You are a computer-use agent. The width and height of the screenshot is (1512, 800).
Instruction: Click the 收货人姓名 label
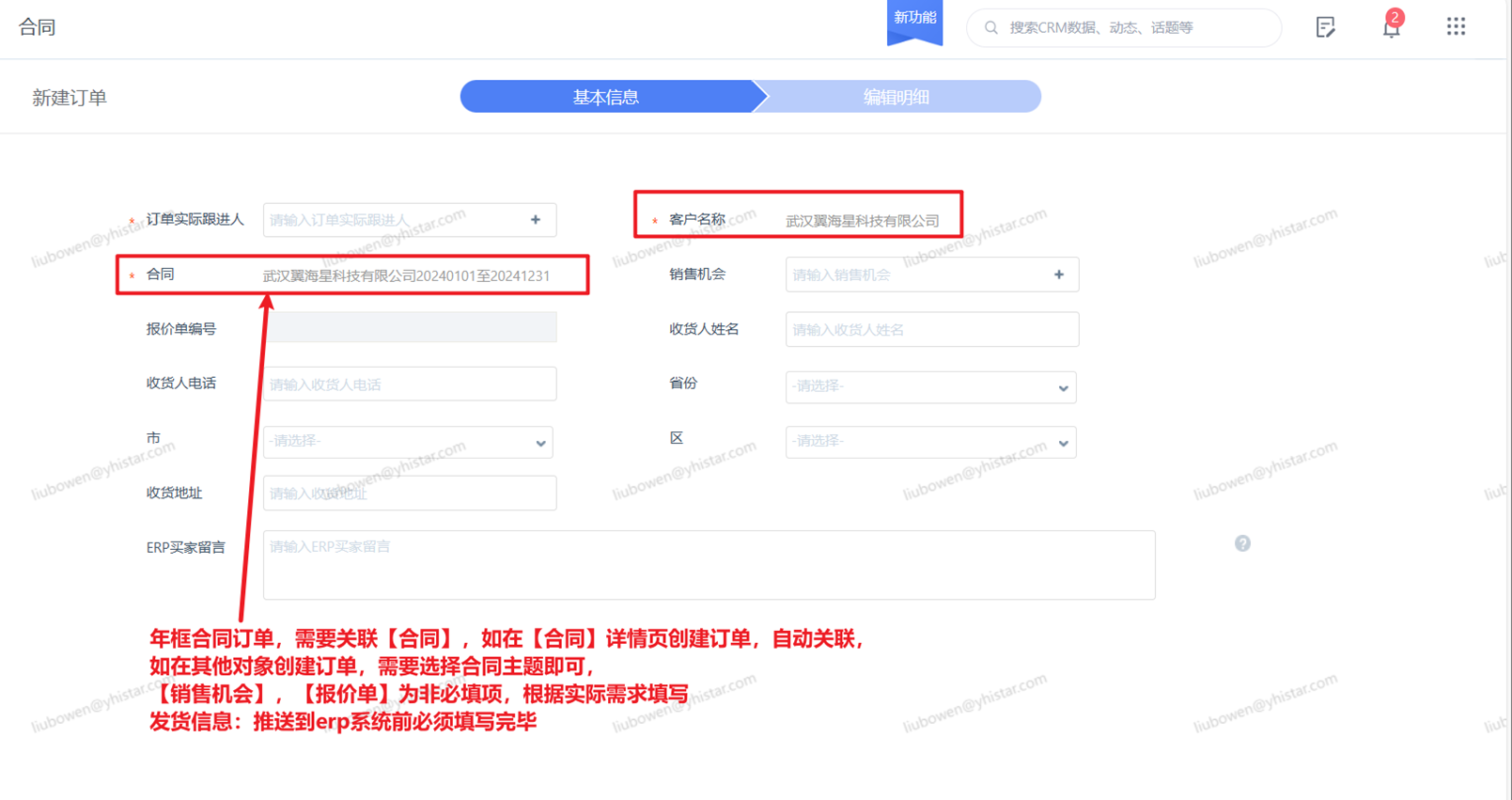(x=704, y=329)
